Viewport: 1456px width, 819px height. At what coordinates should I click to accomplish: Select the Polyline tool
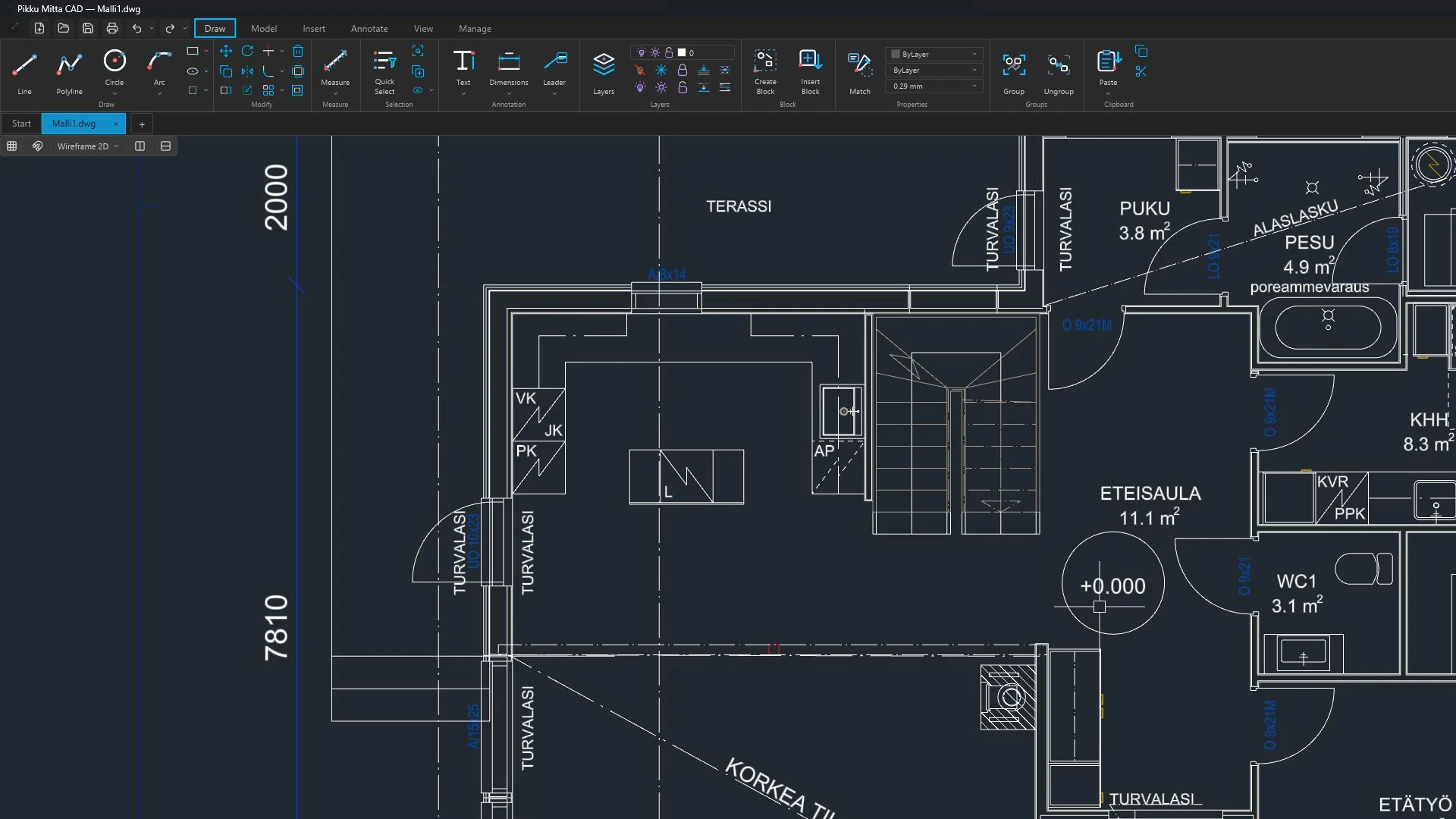tap(69, 72)
